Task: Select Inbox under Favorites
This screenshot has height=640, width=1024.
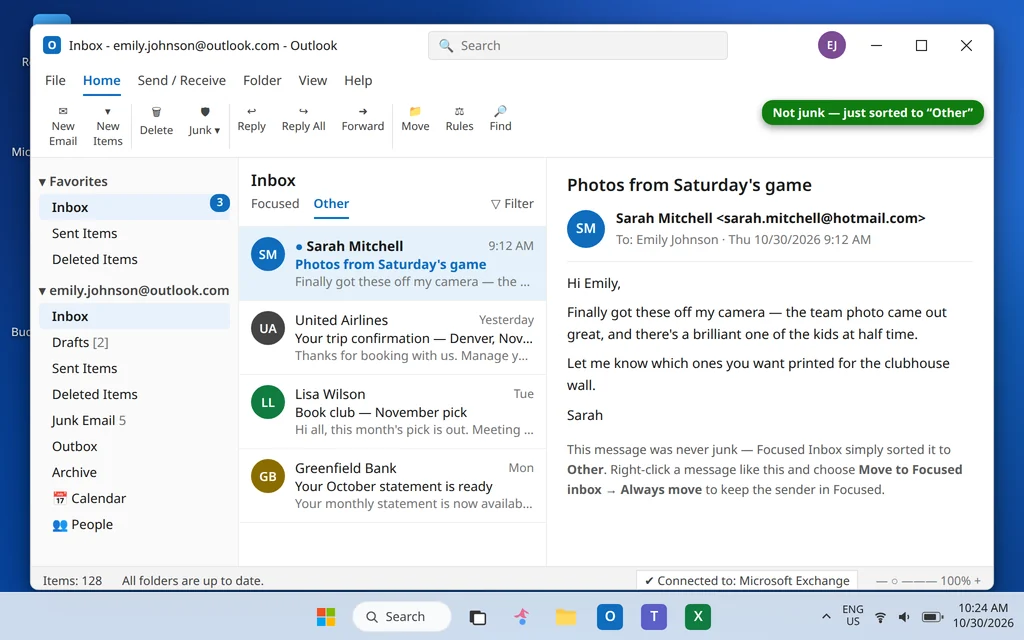Action: pyautogui.click(x=134, y=207)
